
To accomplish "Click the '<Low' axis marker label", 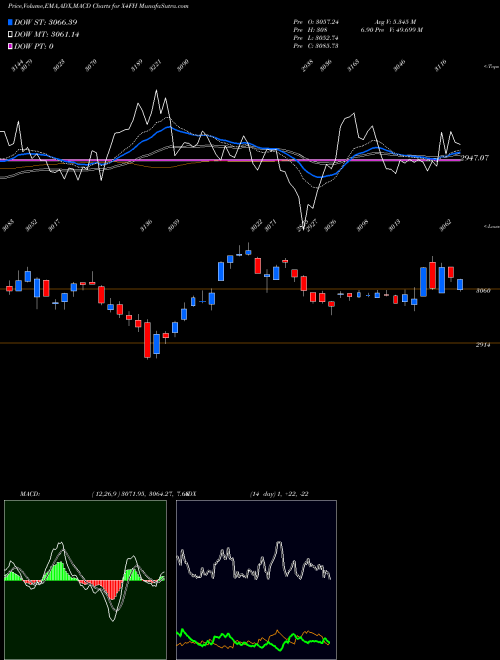I will tap(491, 226).
